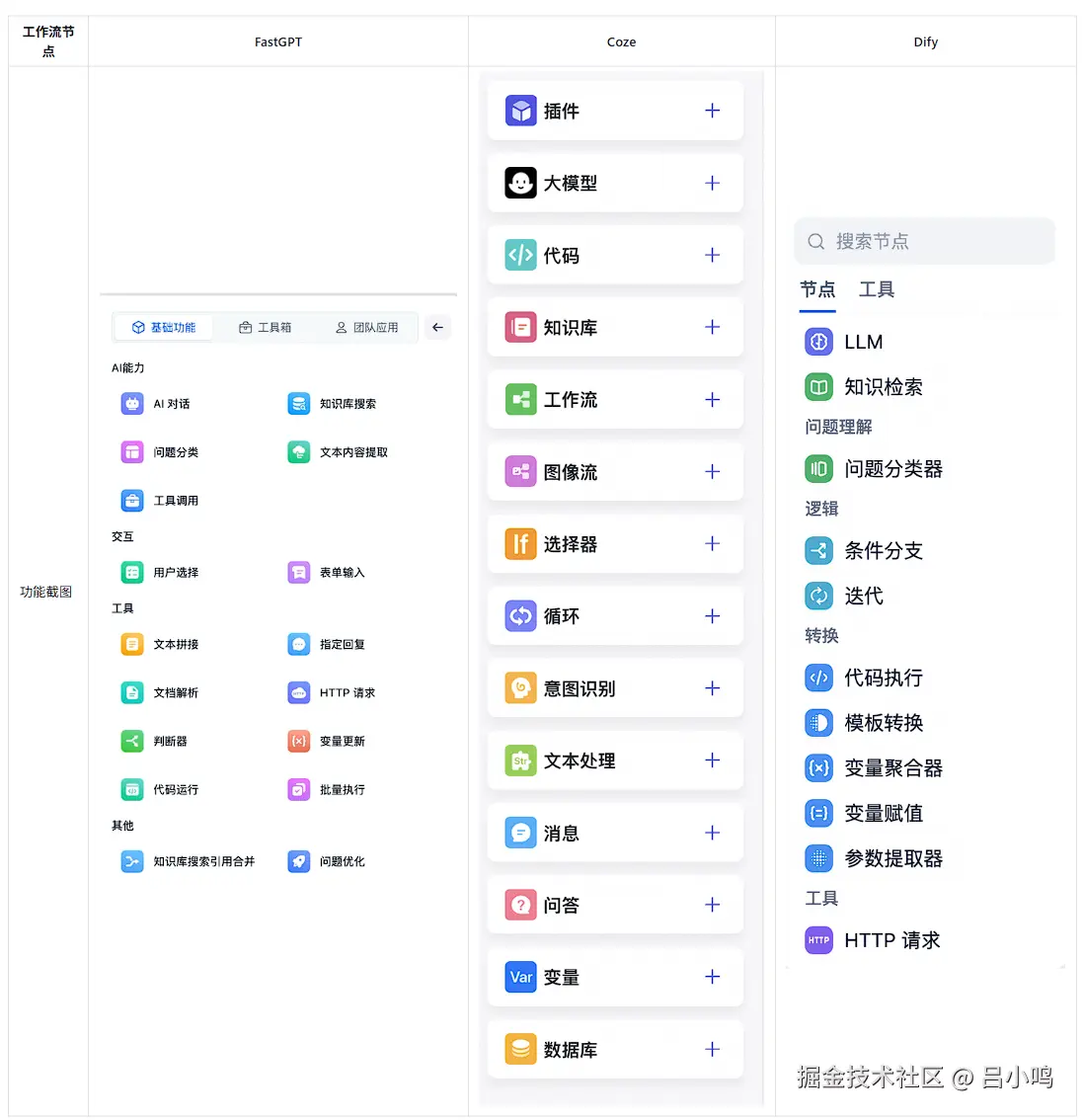Click the Dify 搜索节点 search field
1083x1120 pixels.
coord(924,241)
